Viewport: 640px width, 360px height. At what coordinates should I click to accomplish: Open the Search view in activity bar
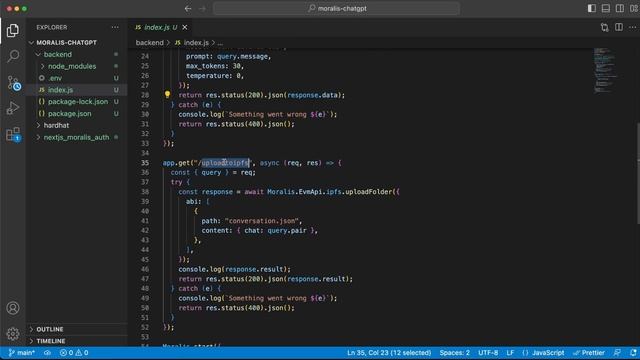[13, 56]
